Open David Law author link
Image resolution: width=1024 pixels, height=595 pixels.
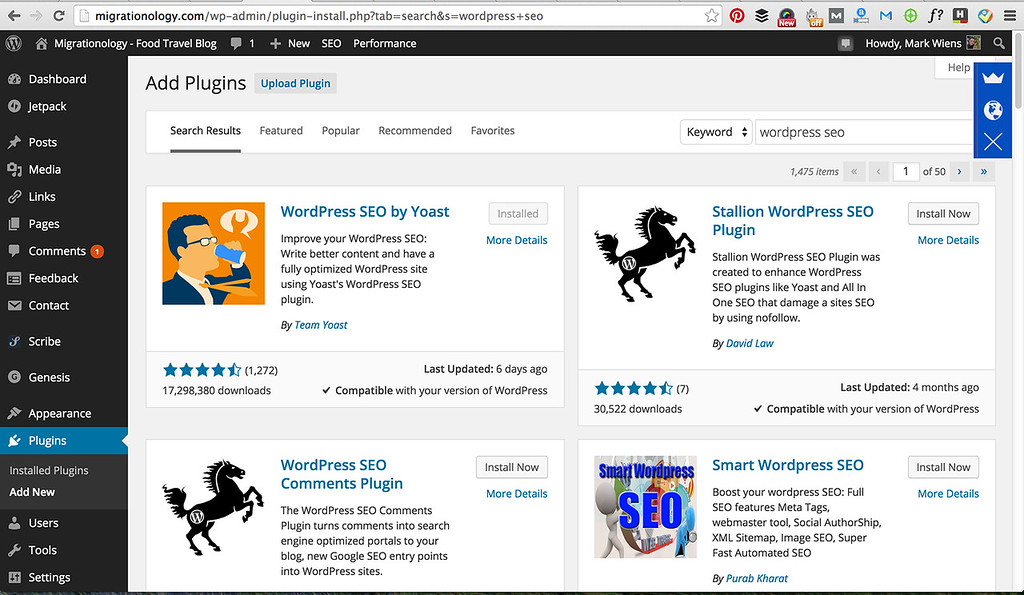click(x=750, y=343)
